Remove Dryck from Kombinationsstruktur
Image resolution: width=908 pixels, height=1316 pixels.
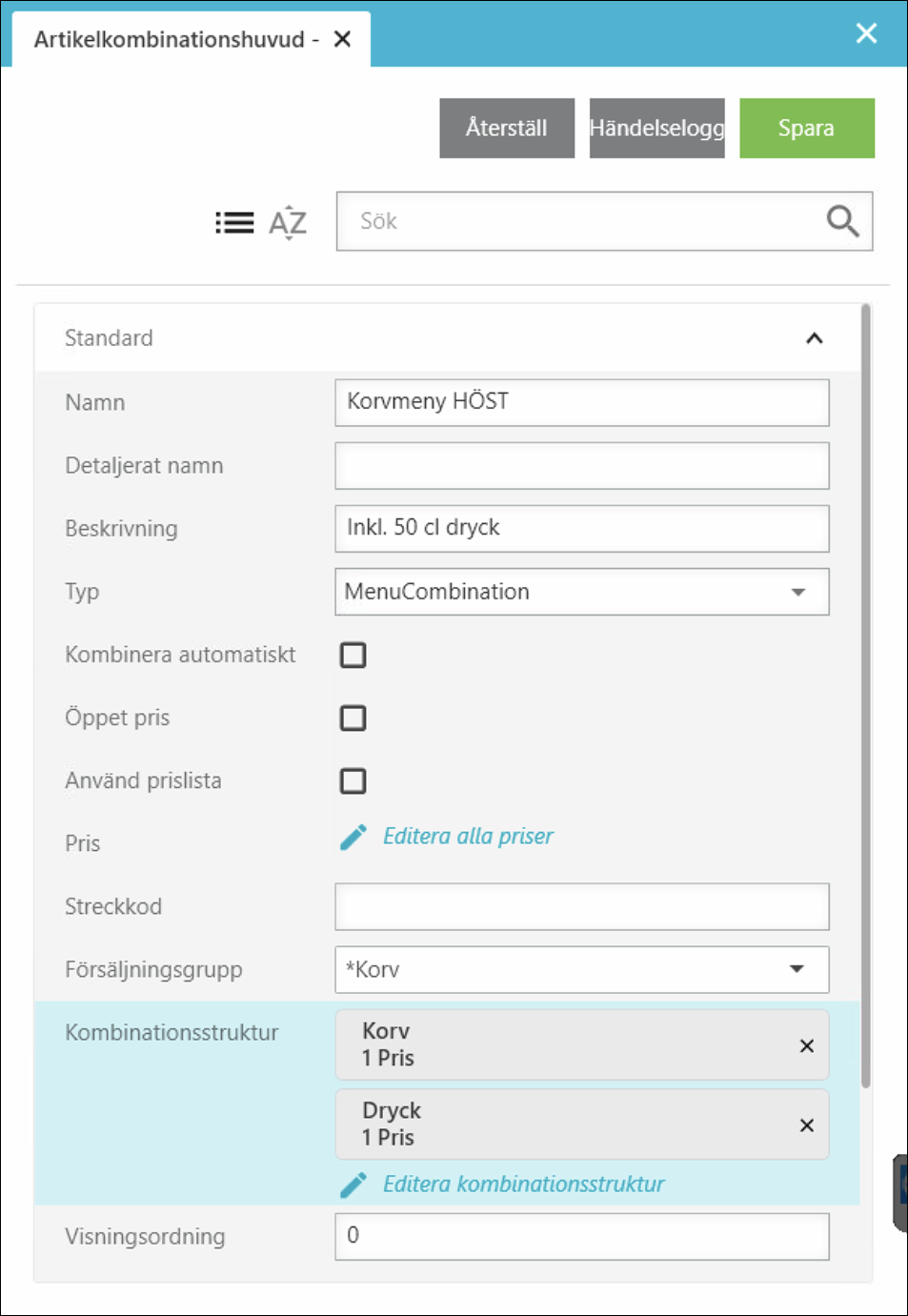806,1125
